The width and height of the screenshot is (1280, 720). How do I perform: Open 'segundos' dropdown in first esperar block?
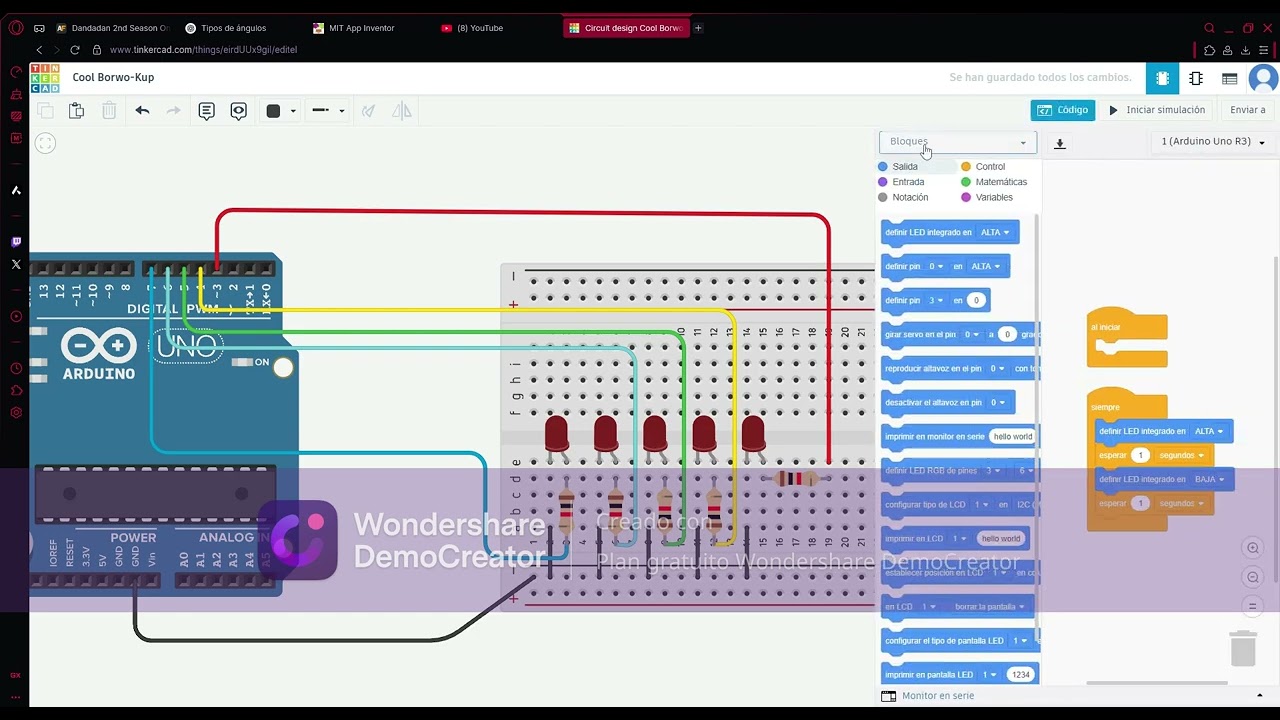click(1182, 455)
